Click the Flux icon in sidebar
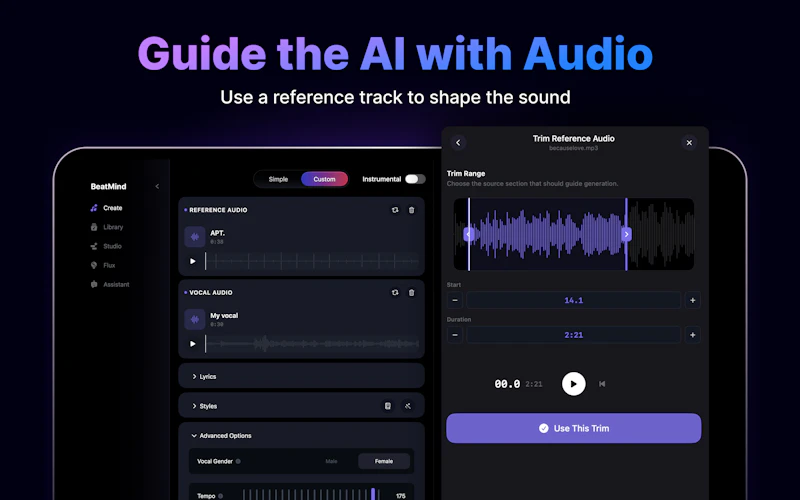This screenshot has height=500, width=800. point(94,265)
